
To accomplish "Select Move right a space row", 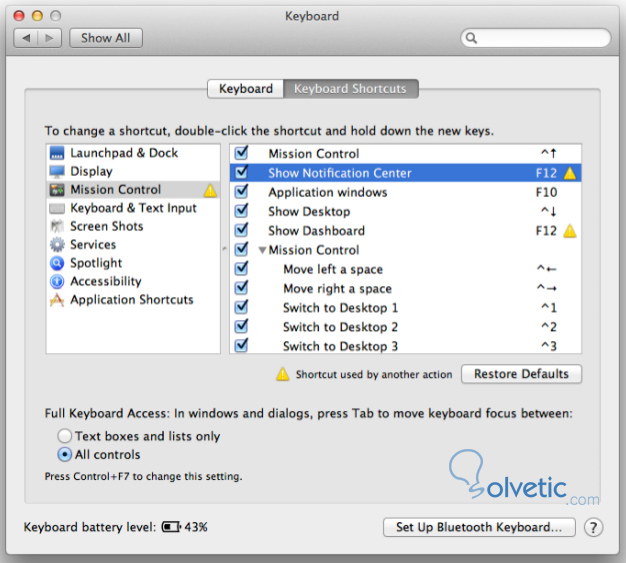I will tap(405, 288).
